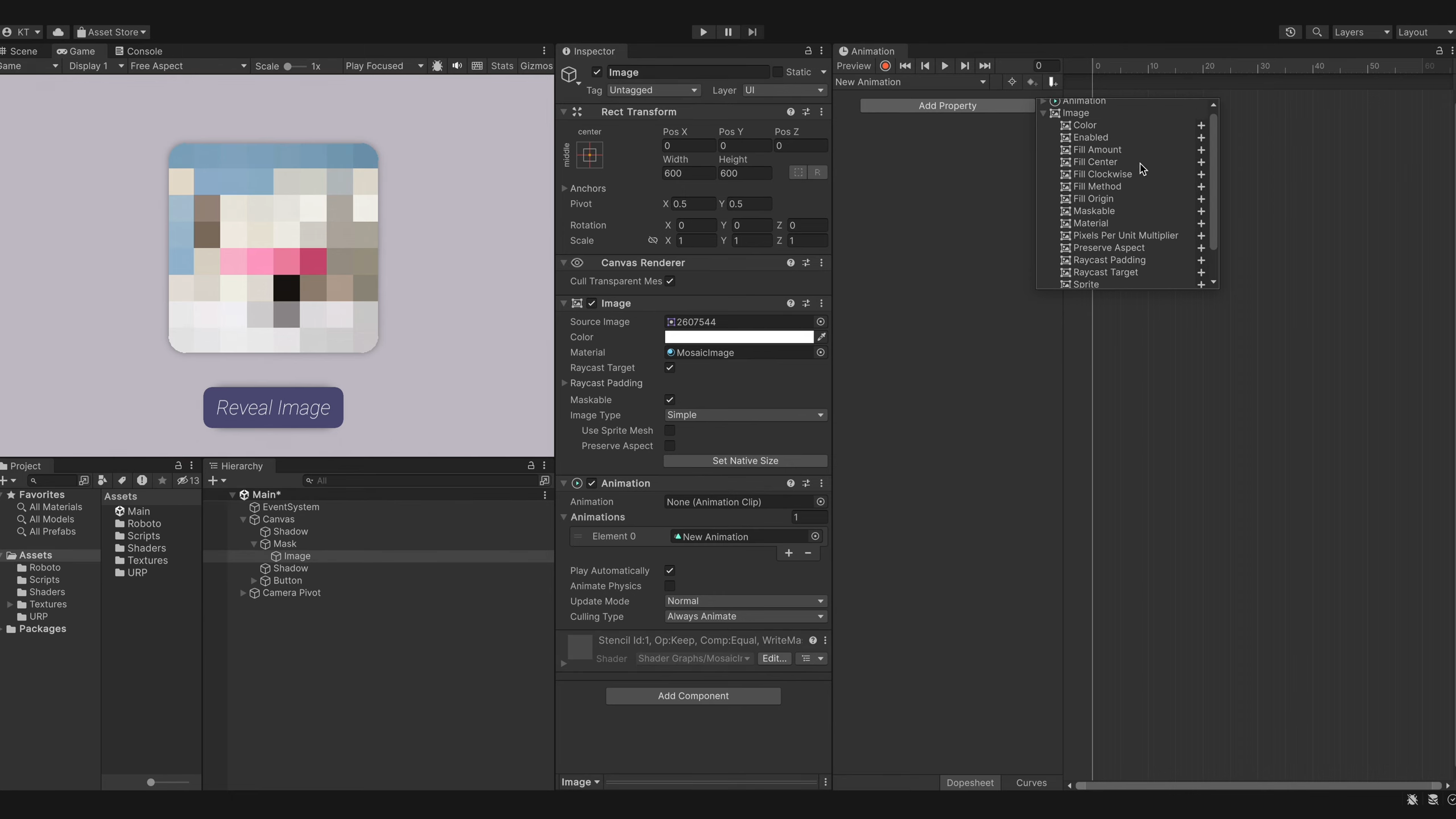
Task: Switch to the Console tab
Action: pyautogui.click(x=139, y=51)
